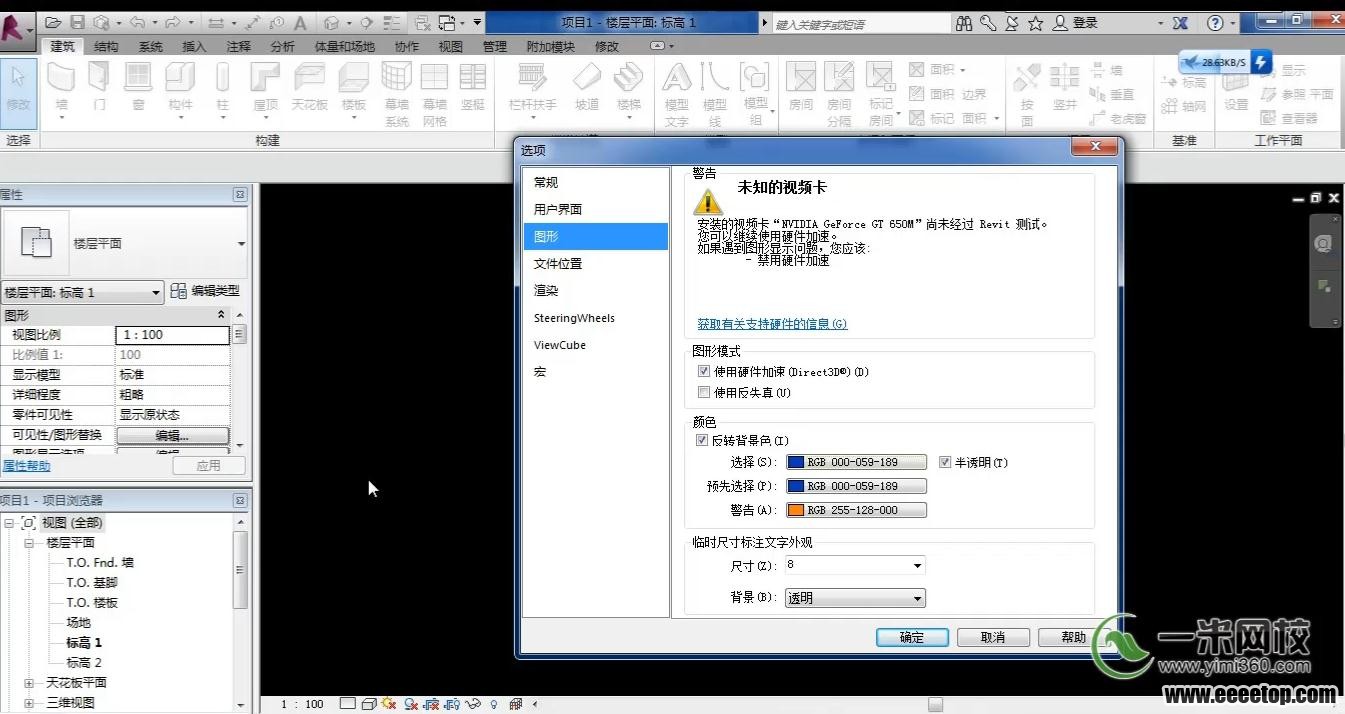This screenshot has height=714, width=1345.
Task: Select the 构件 (Component) tool
Action: point(180,90)
